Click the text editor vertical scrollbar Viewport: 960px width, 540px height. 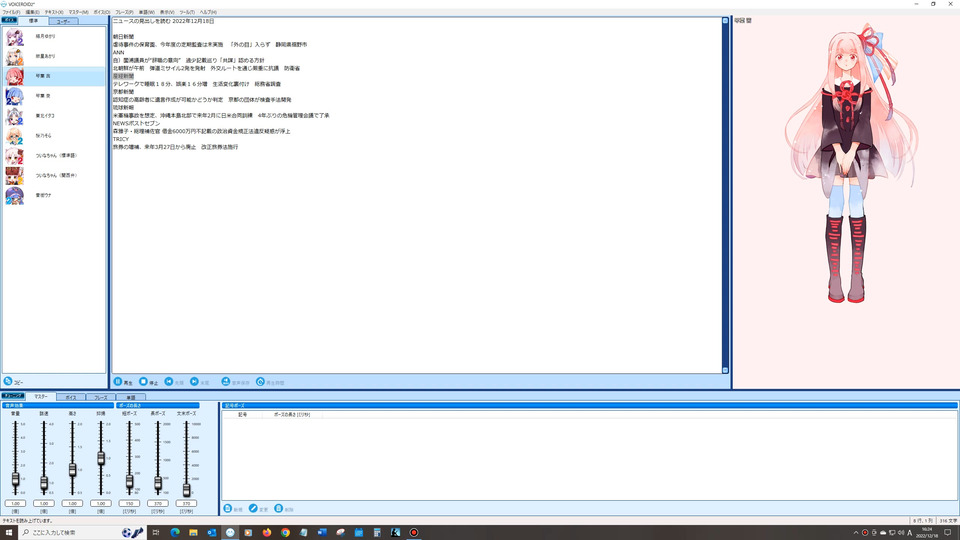click(x=726, y=195)
